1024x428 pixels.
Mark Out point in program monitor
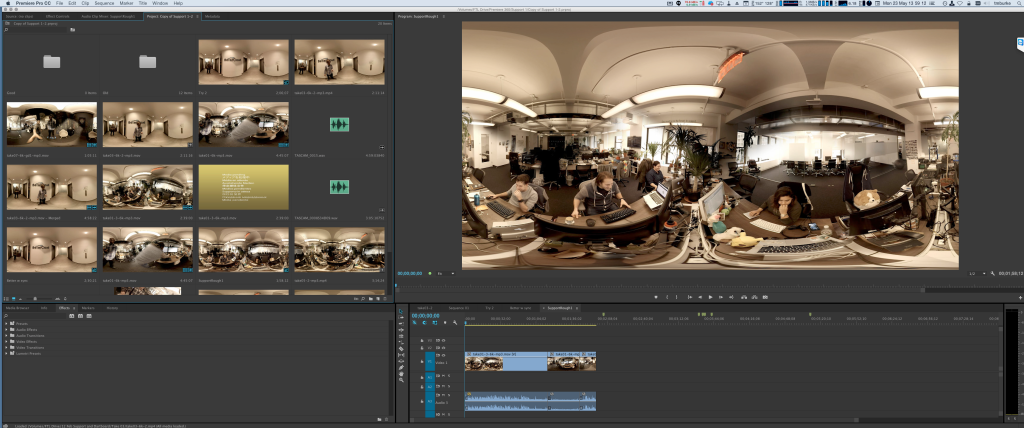(677, 297)
